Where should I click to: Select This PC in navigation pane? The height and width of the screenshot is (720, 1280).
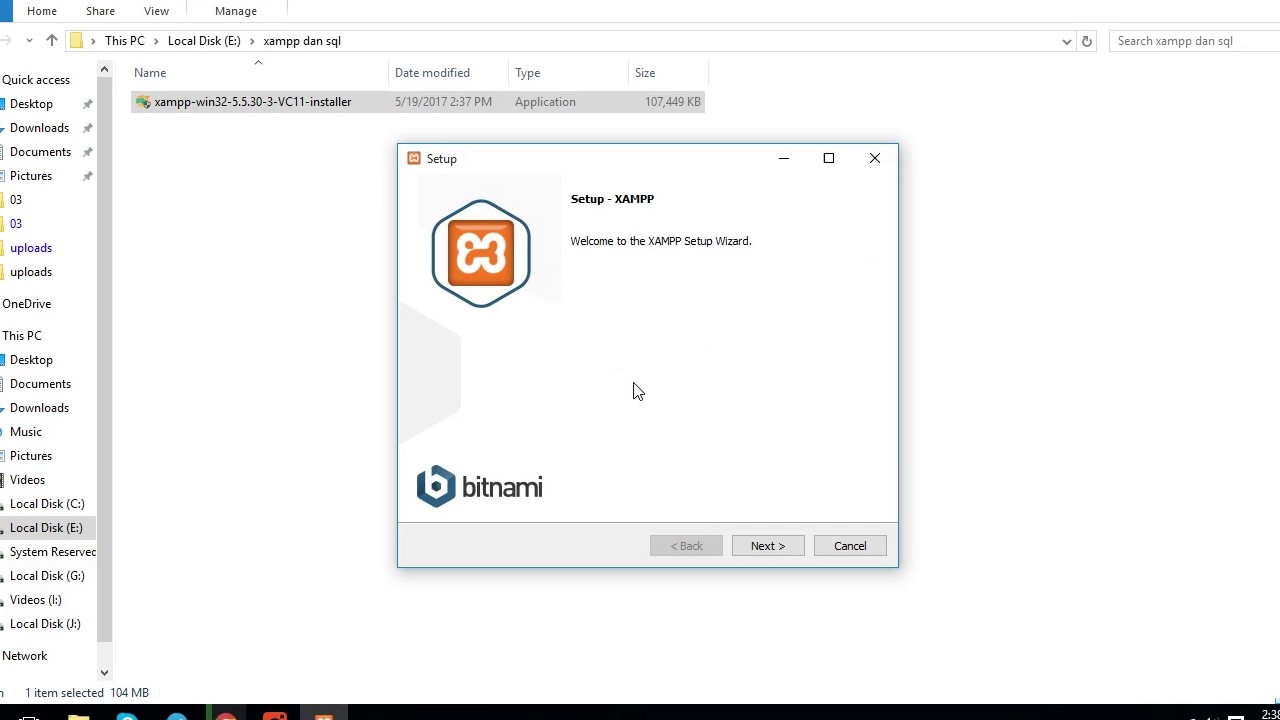(22, 336)
